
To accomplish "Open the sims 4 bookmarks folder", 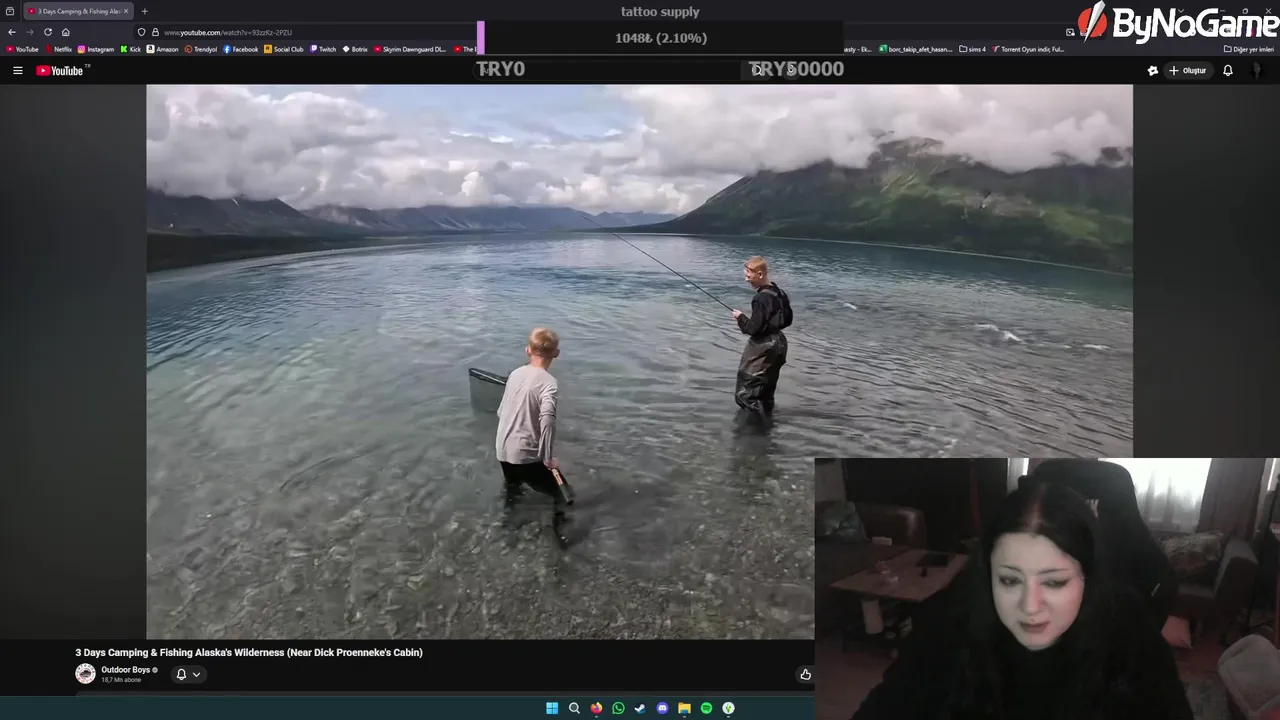I will tap(973, 49).
